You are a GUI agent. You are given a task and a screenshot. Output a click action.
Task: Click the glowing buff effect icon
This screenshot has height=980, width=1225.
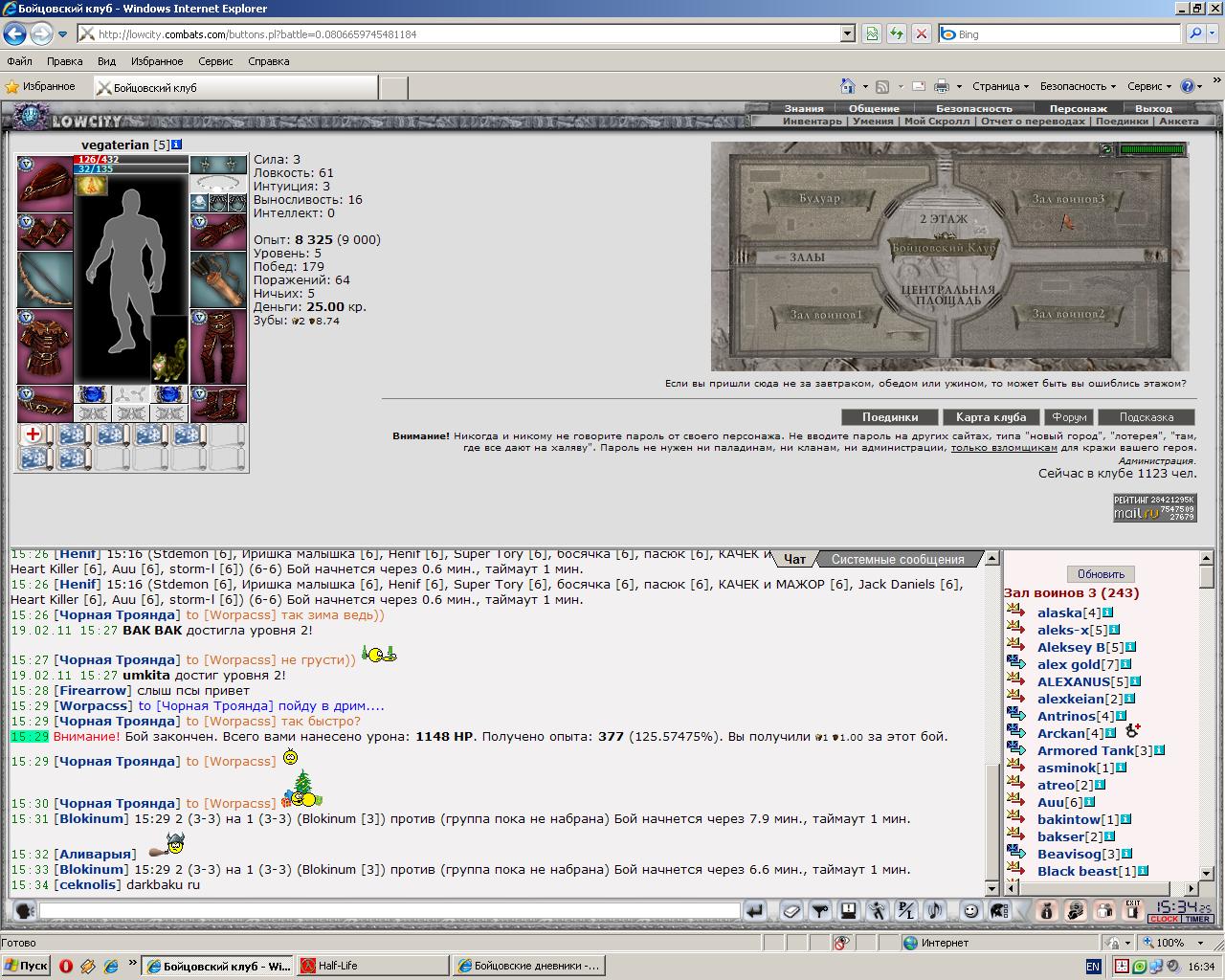tap(92, 186)
